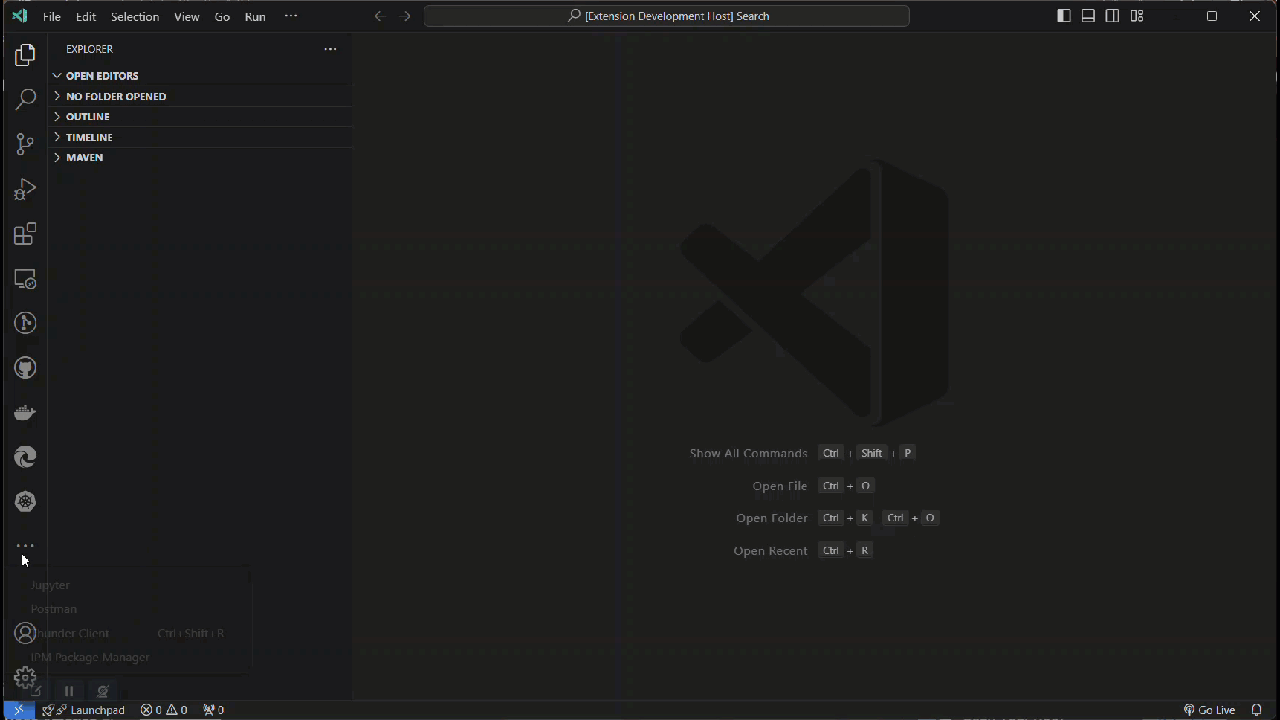Click the Open Recent text
The height and width of the screenshot is (720, 1280).
point(770,551)
